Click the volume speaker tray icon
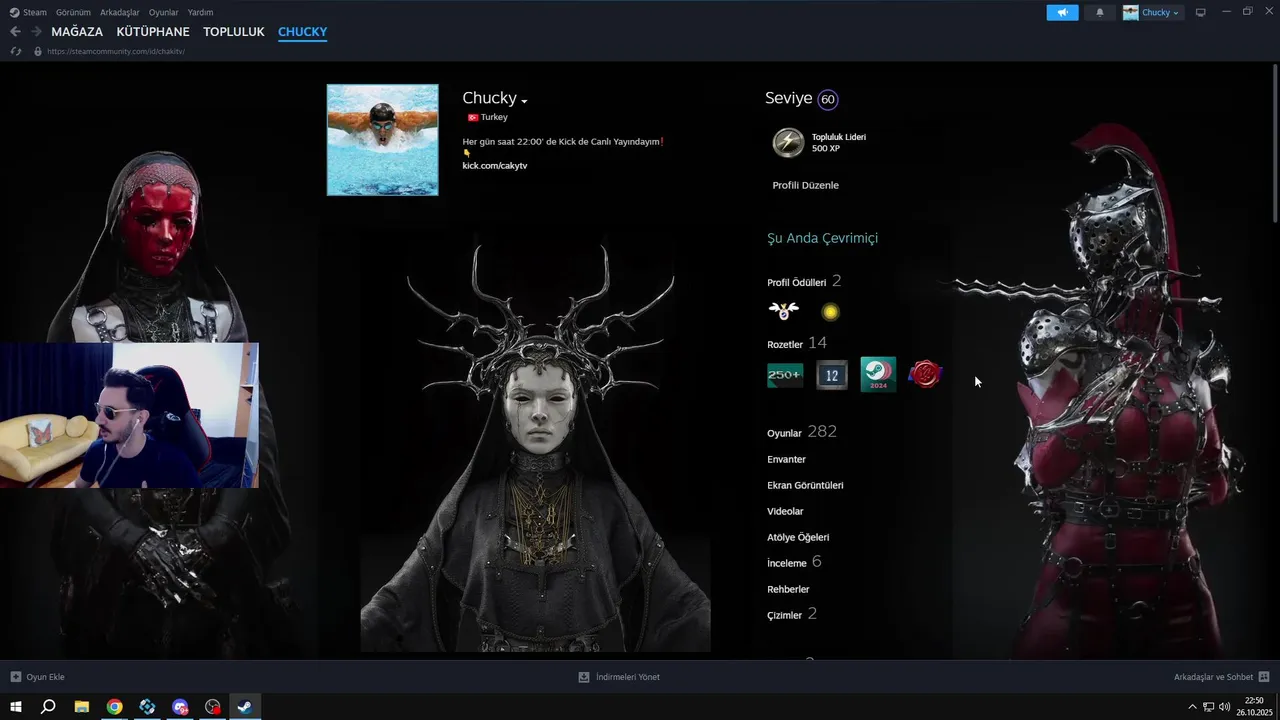 (1224, 707)
